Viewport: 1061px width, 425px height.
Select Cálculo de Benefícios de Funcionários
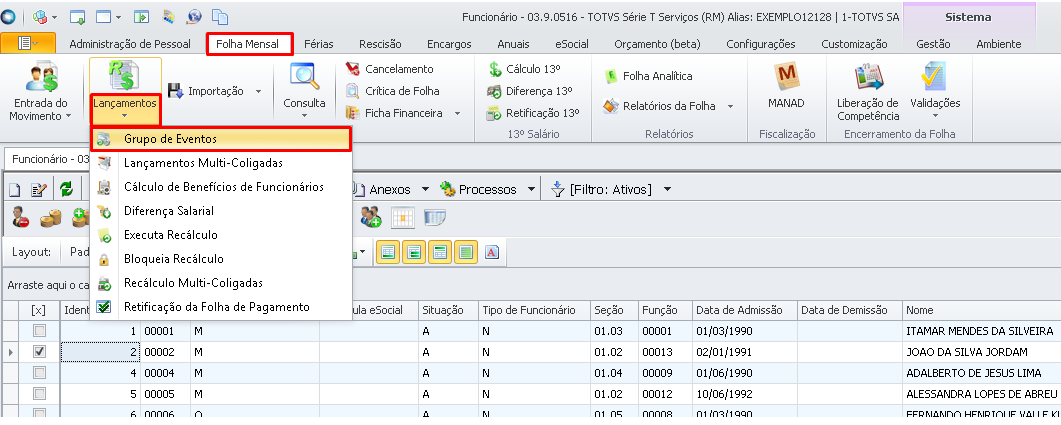221,187
